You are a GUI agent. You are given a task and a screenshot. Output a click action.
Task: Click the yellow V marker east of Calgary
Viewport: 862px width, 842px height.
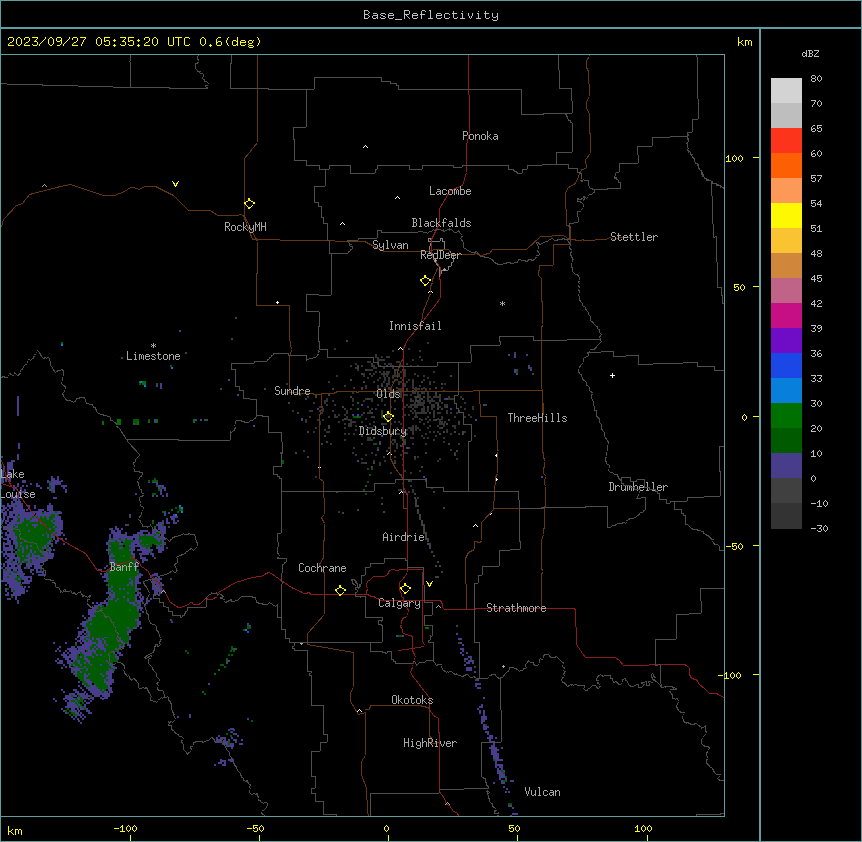point(429,584)
